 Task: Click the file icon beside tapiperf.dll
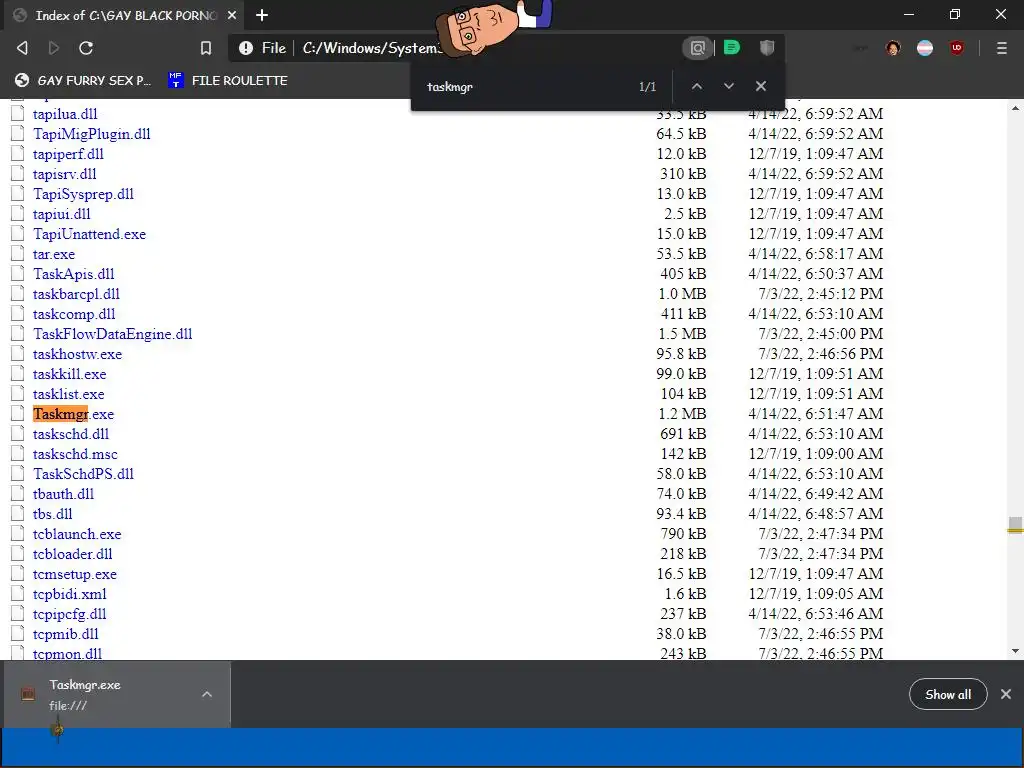pyautogui.click(x=18, y=153)
